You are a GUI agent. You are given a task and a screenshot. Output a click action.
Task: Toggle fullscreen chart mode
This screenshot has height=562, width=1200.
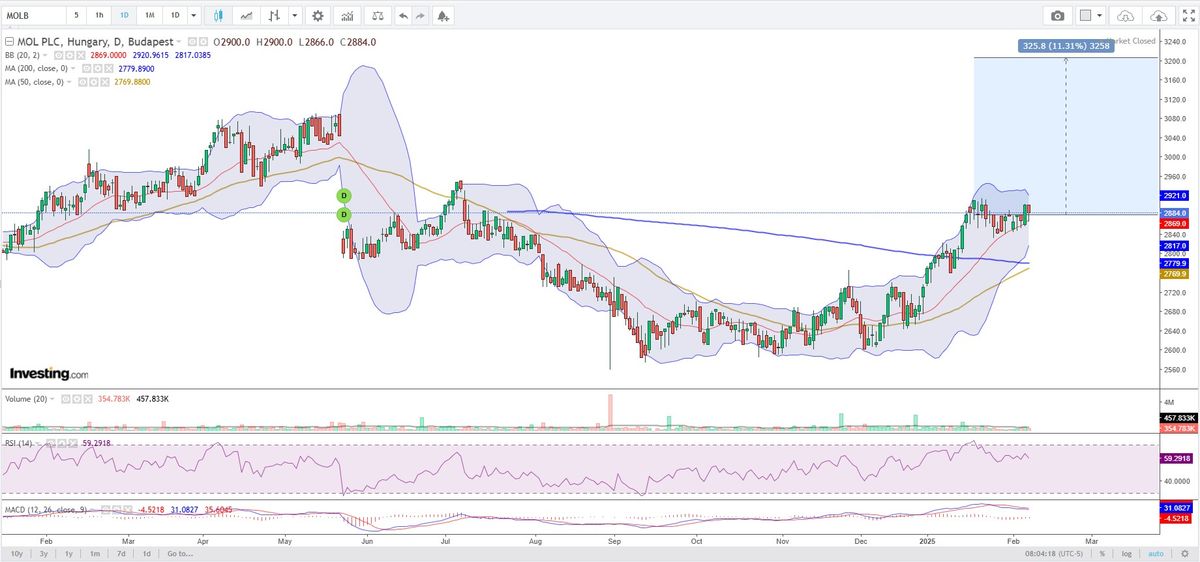(x=1187, y=15)
